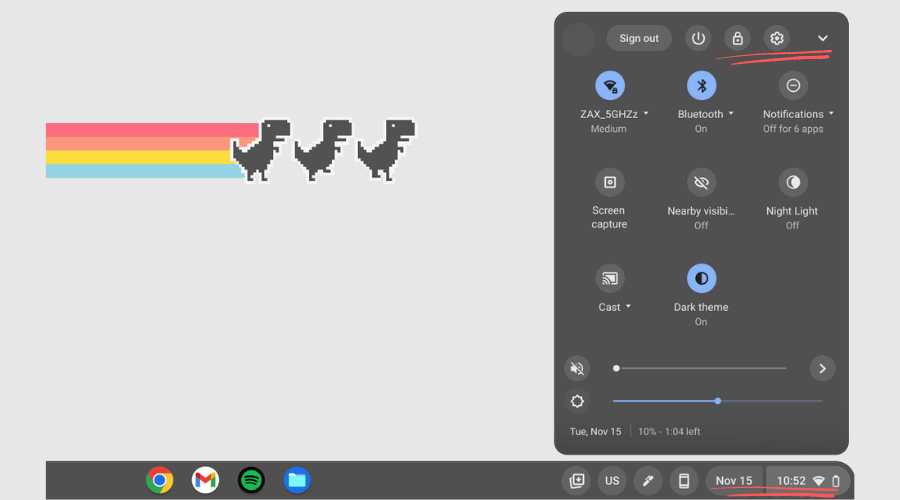Open the Bluetooth devices dropdown arrow
Image resolution: width=900 pixels, height=500 pixels.
731,113
